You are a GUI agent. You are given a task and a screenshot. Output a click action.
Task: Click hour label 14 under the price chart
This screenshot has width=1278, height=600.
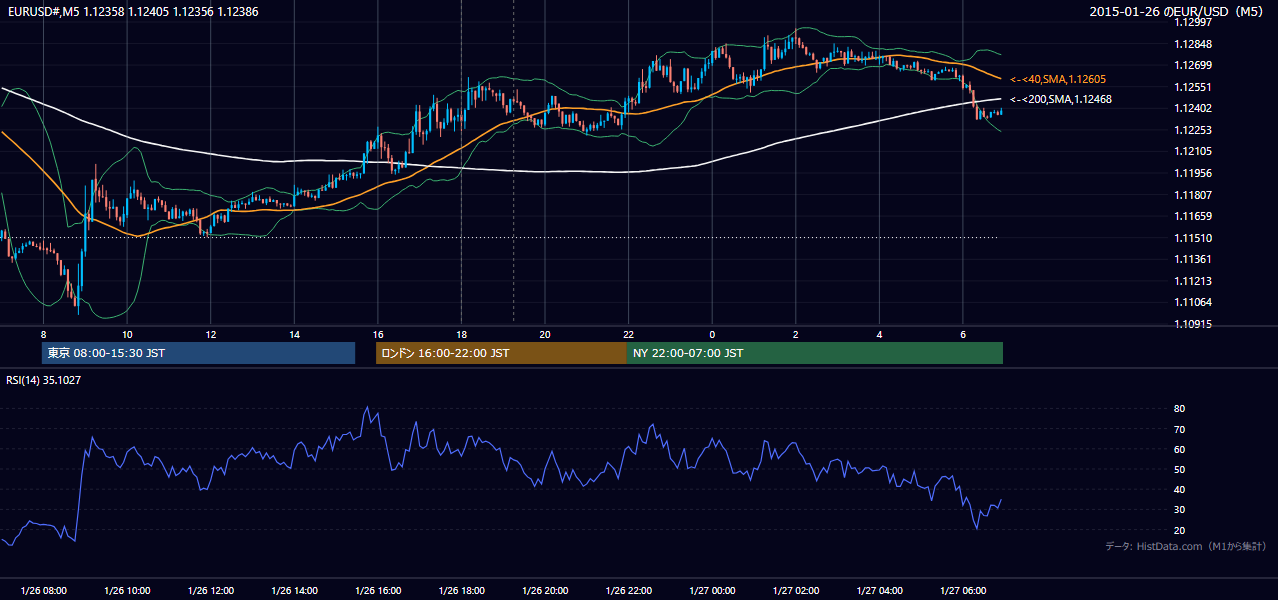[294, 334]
